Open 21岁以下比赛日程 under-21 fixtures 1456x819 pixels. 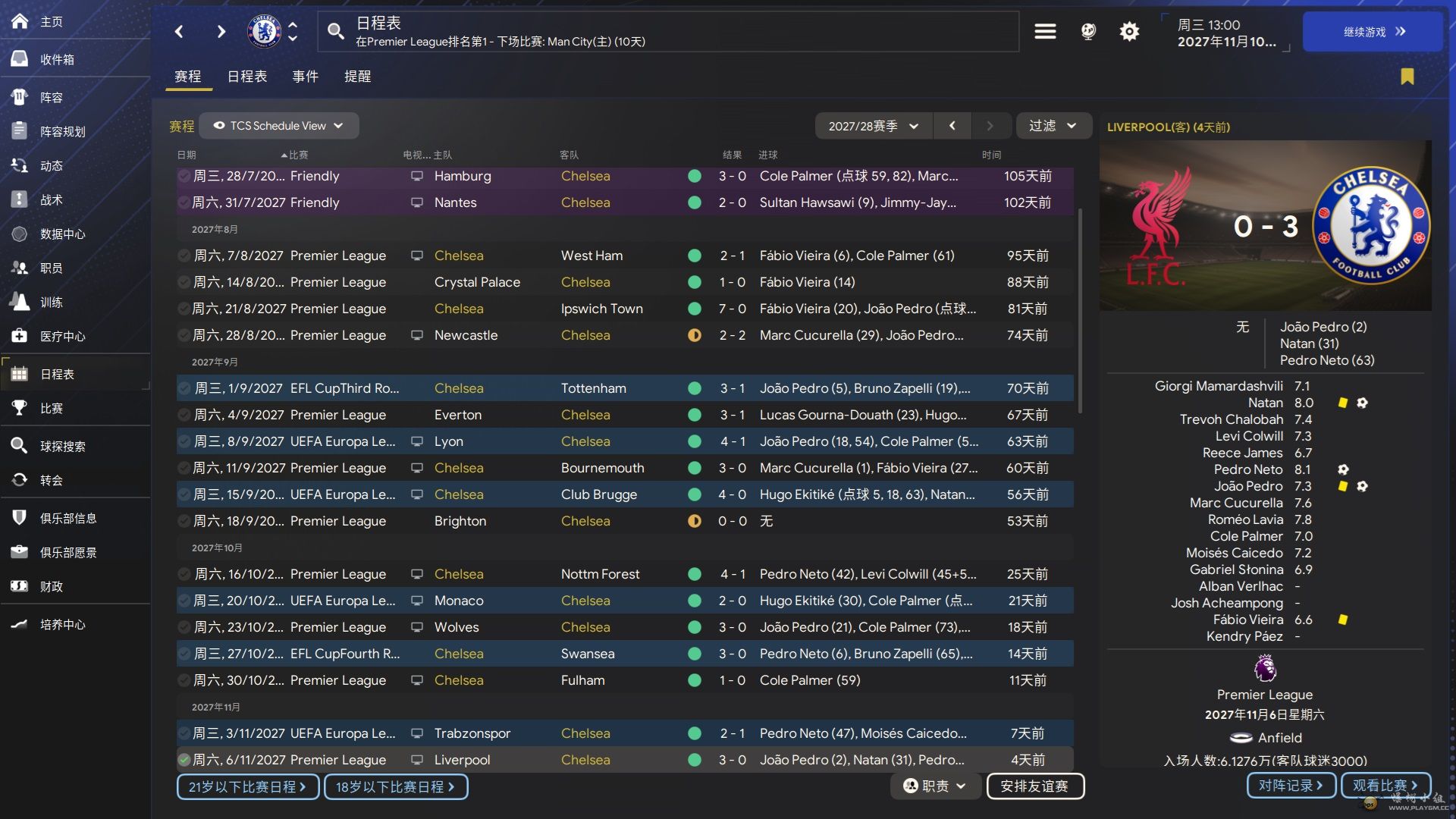248,787
